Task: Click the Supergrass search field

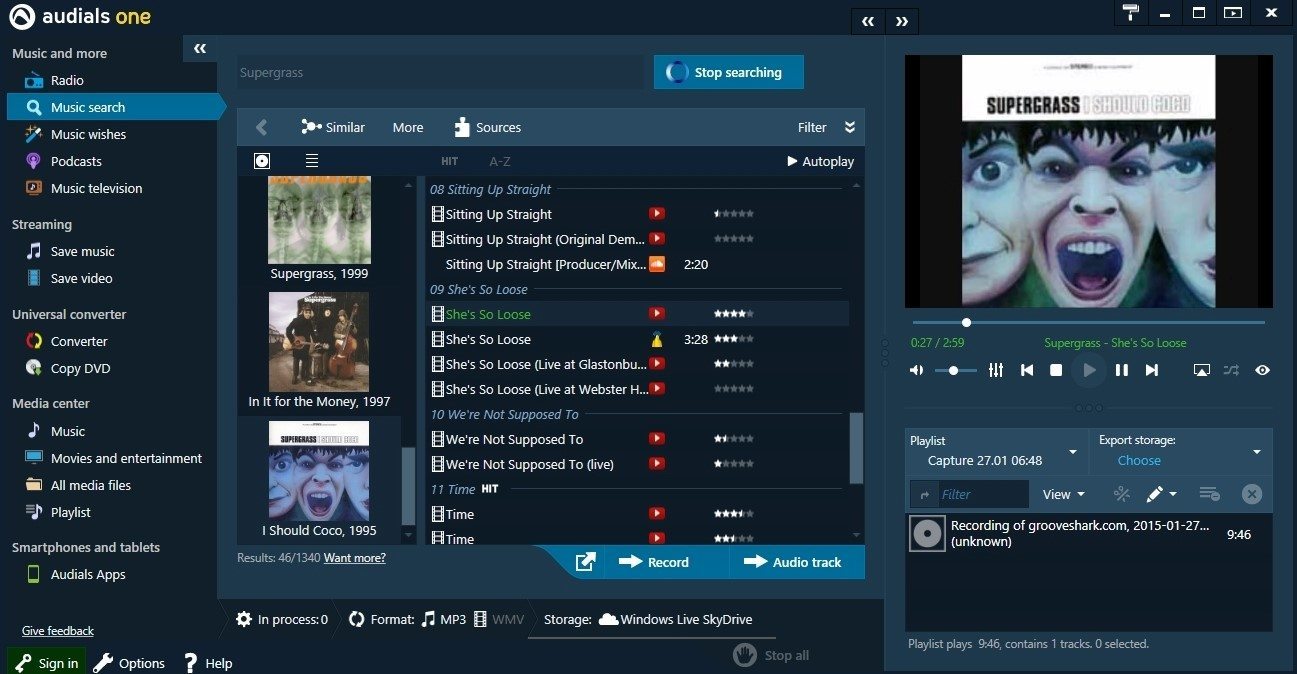Action: point(441,72)
